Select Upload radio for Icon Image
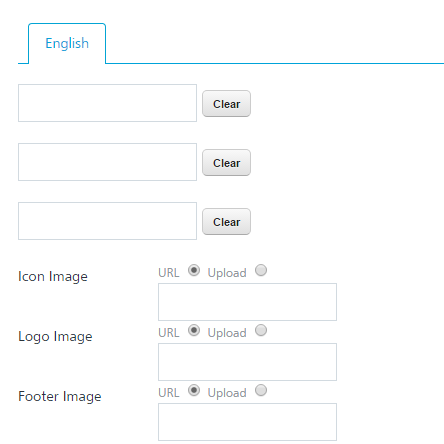 click(x=261, y=270)
